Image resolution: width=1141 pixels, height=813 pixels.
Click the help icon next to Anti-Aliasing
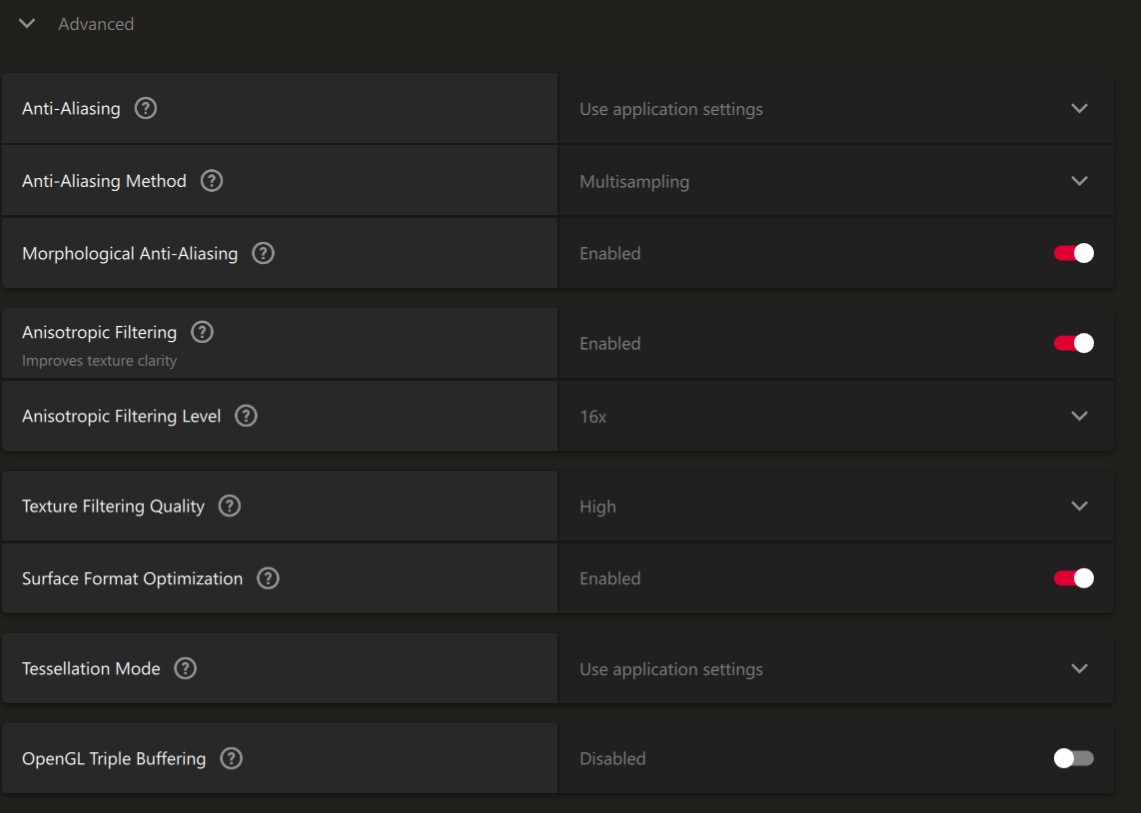[145, 109]
